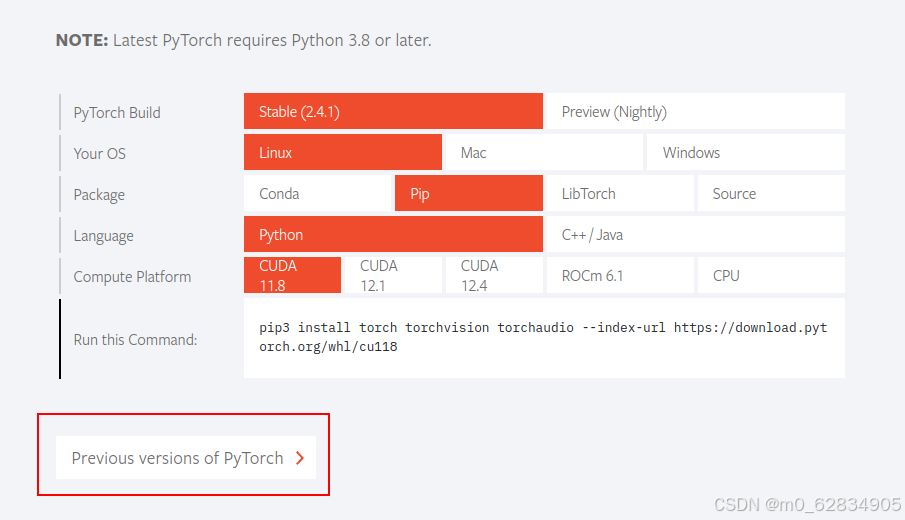Viewport: 905px width, 520px height.
Task: Choose Windows as your OS
Action: [x=746, y=152]
